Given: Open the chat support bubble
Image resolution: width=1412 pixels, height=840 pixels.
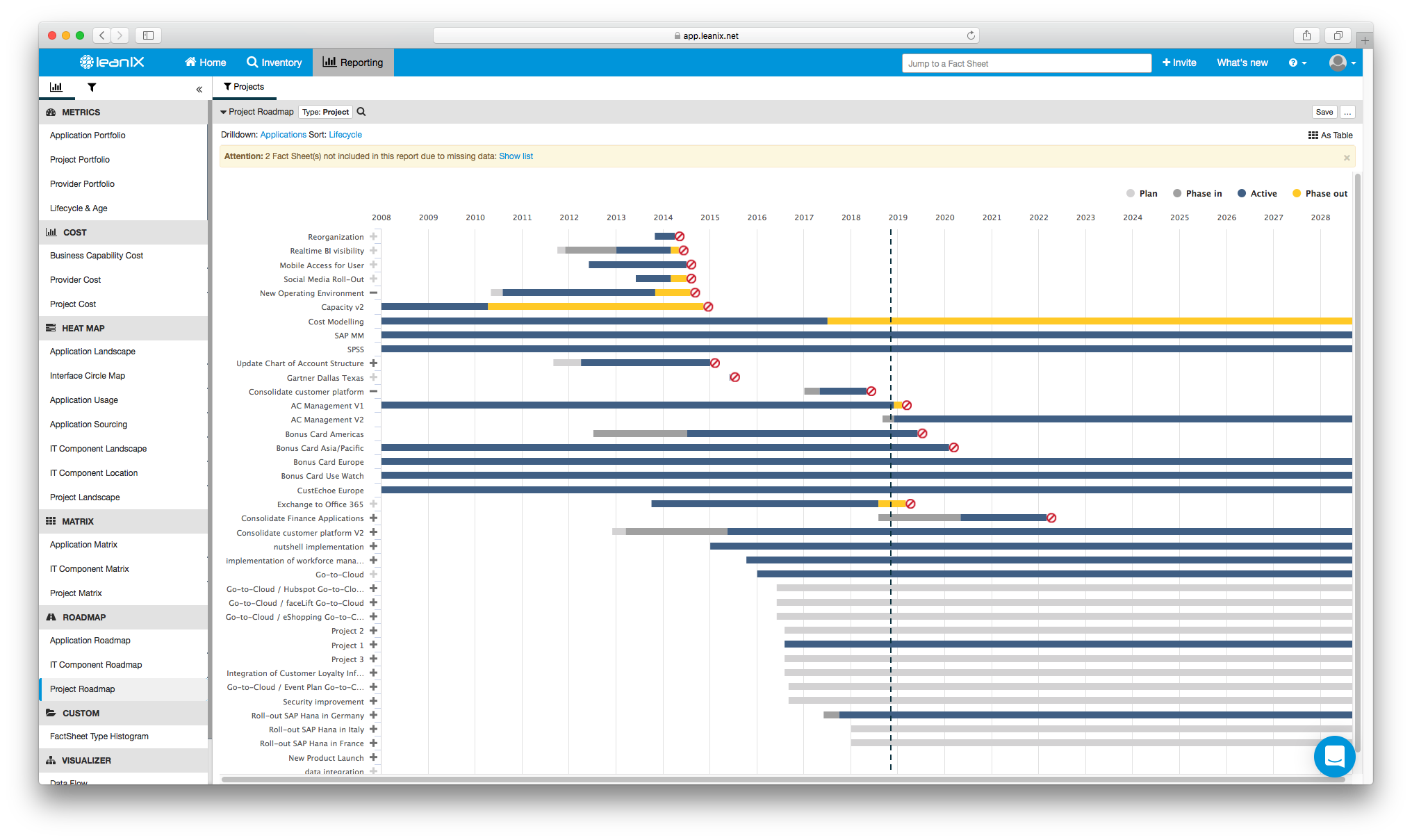Looking at the screenshot, I should point(1334,756).
